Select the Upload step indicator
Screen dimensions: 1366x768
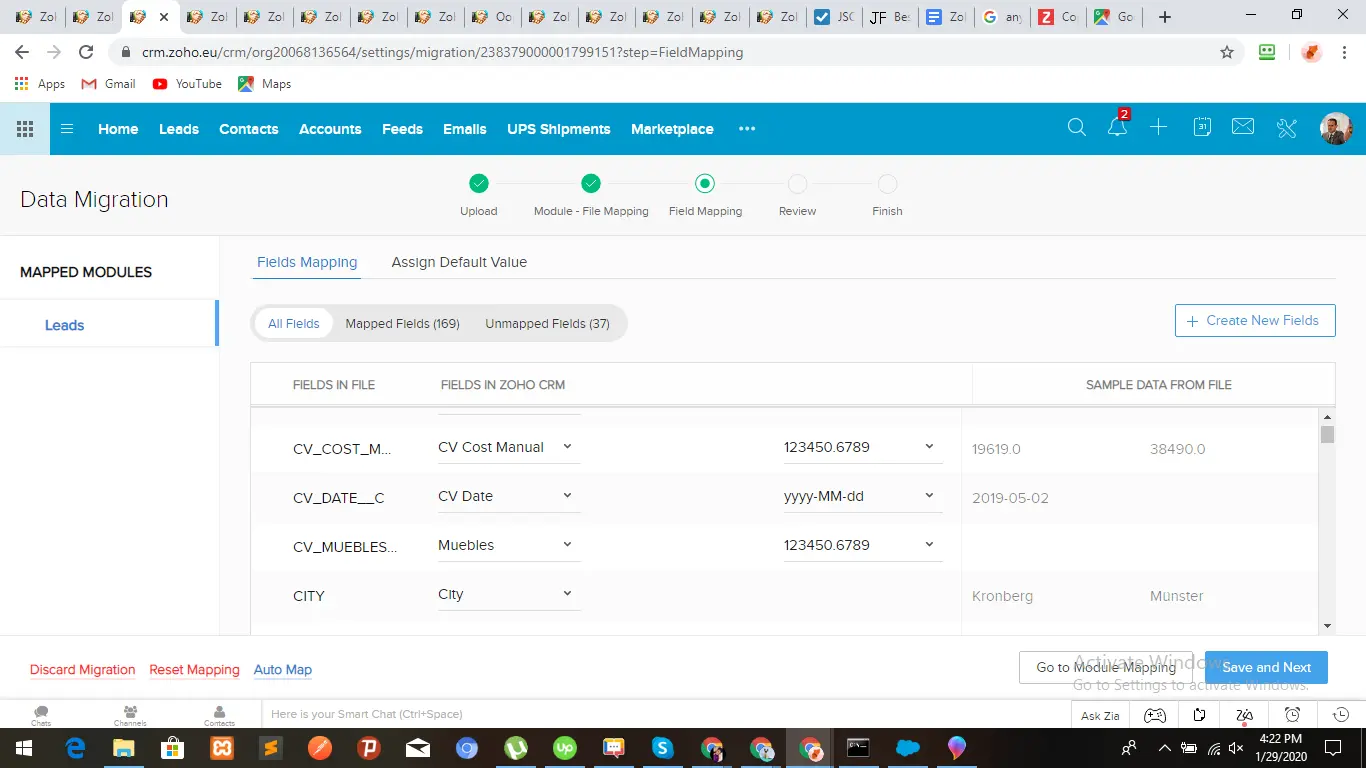[x=479, y=184]
